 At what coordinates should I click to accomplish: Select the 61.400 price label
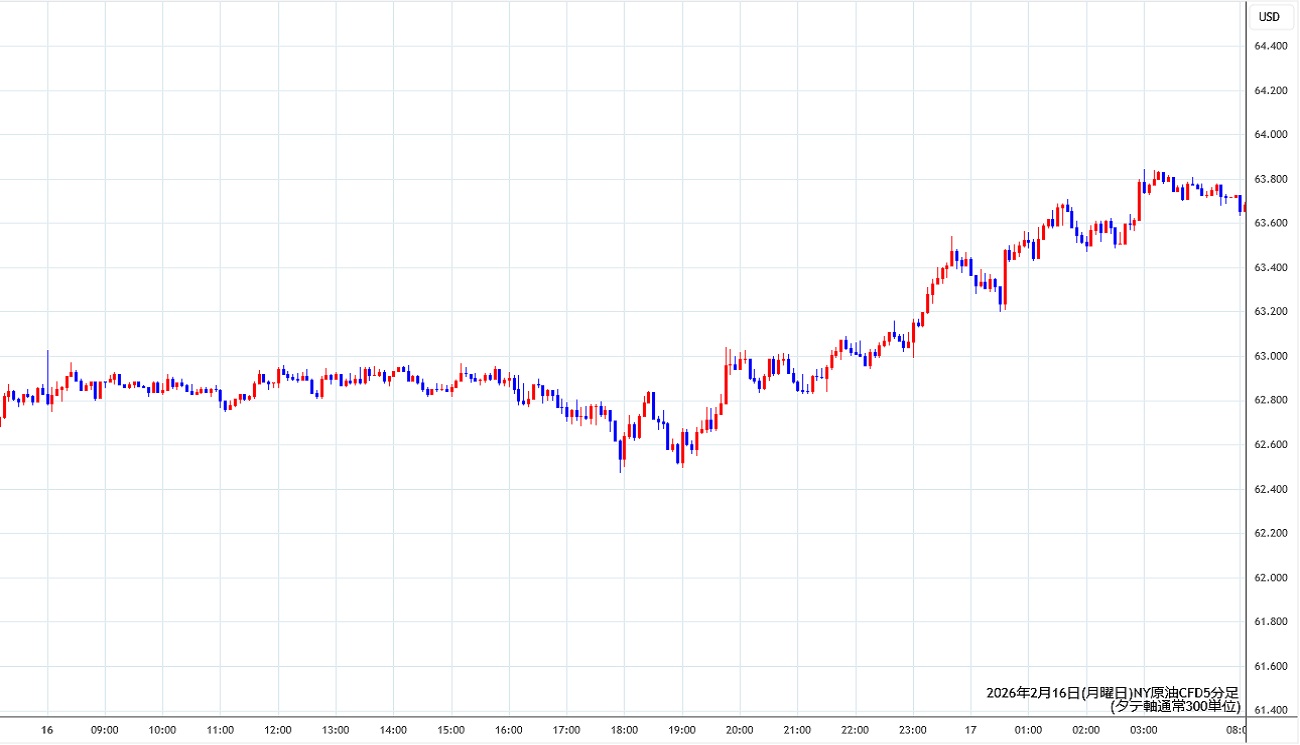(1270, 711)
